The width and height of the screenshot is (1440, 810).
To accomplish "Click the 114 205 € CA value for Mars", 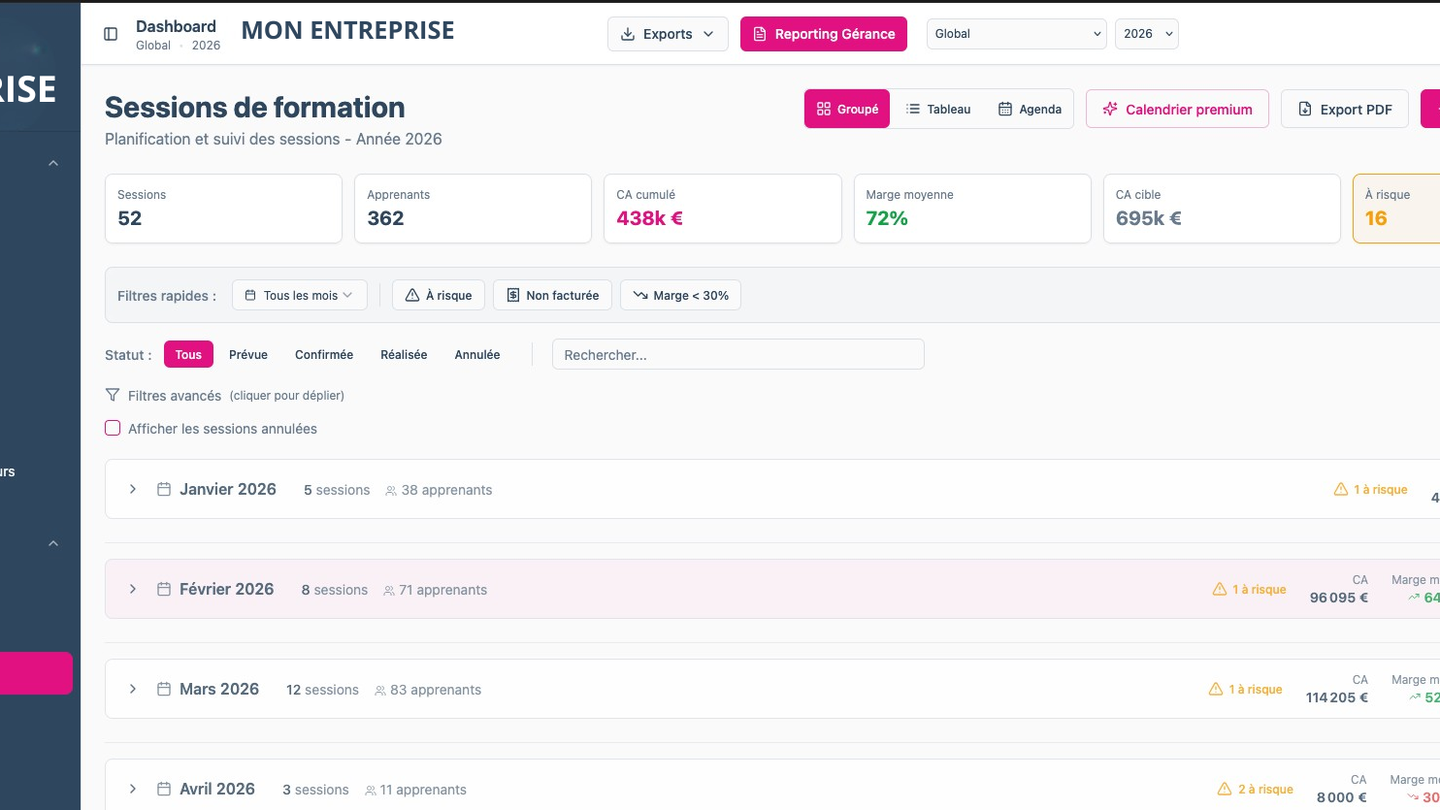I will [x=1337, y=698].
